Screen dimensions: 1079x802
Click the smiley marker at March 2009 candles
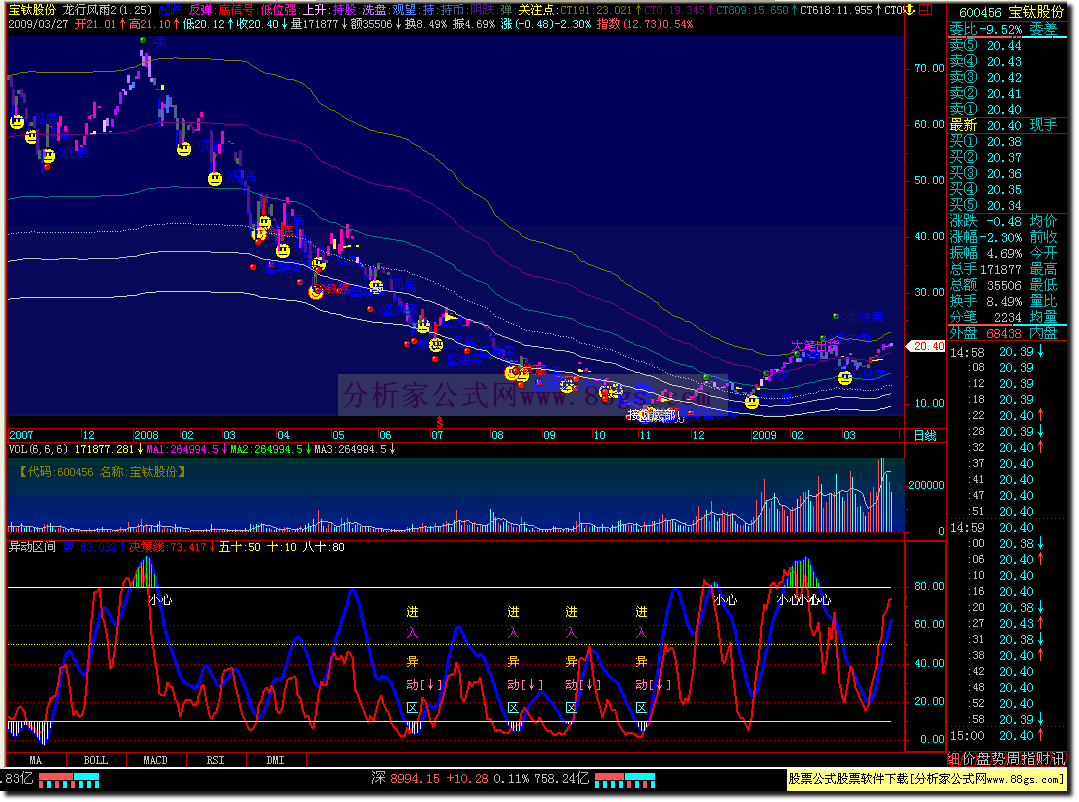point(845,377)
